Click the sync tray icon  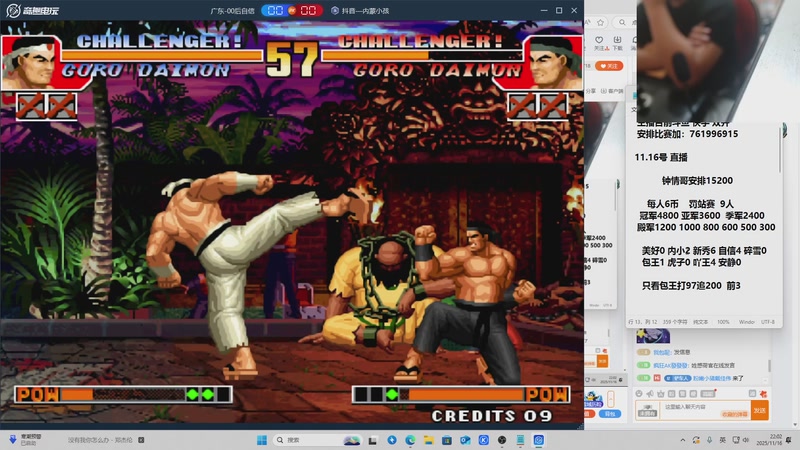(696, 440)
